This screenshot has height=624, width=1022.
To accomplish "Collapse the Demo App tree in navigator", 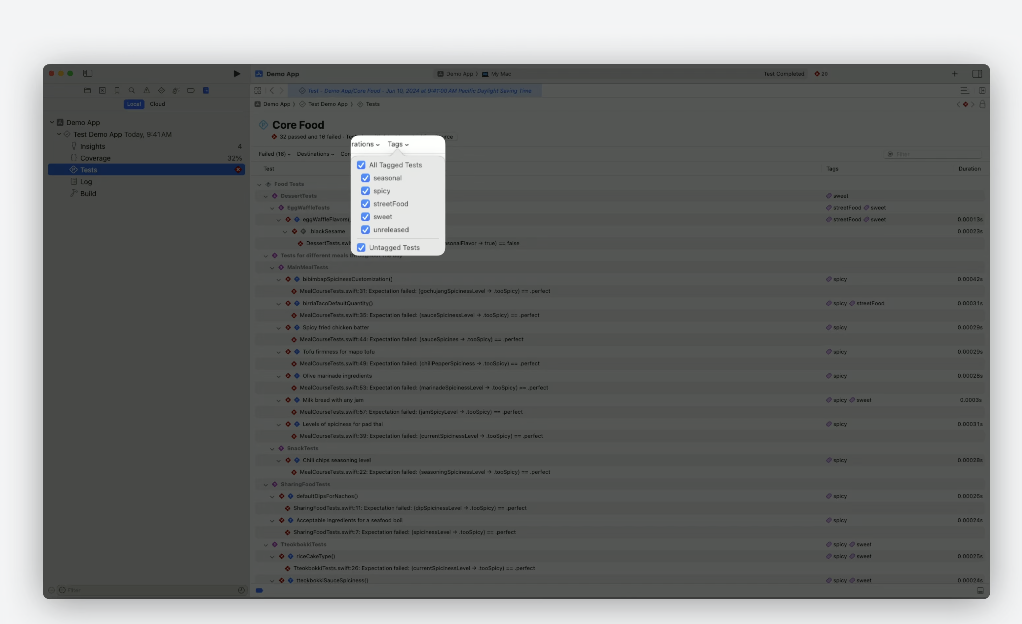I will [x=52, y=122].
